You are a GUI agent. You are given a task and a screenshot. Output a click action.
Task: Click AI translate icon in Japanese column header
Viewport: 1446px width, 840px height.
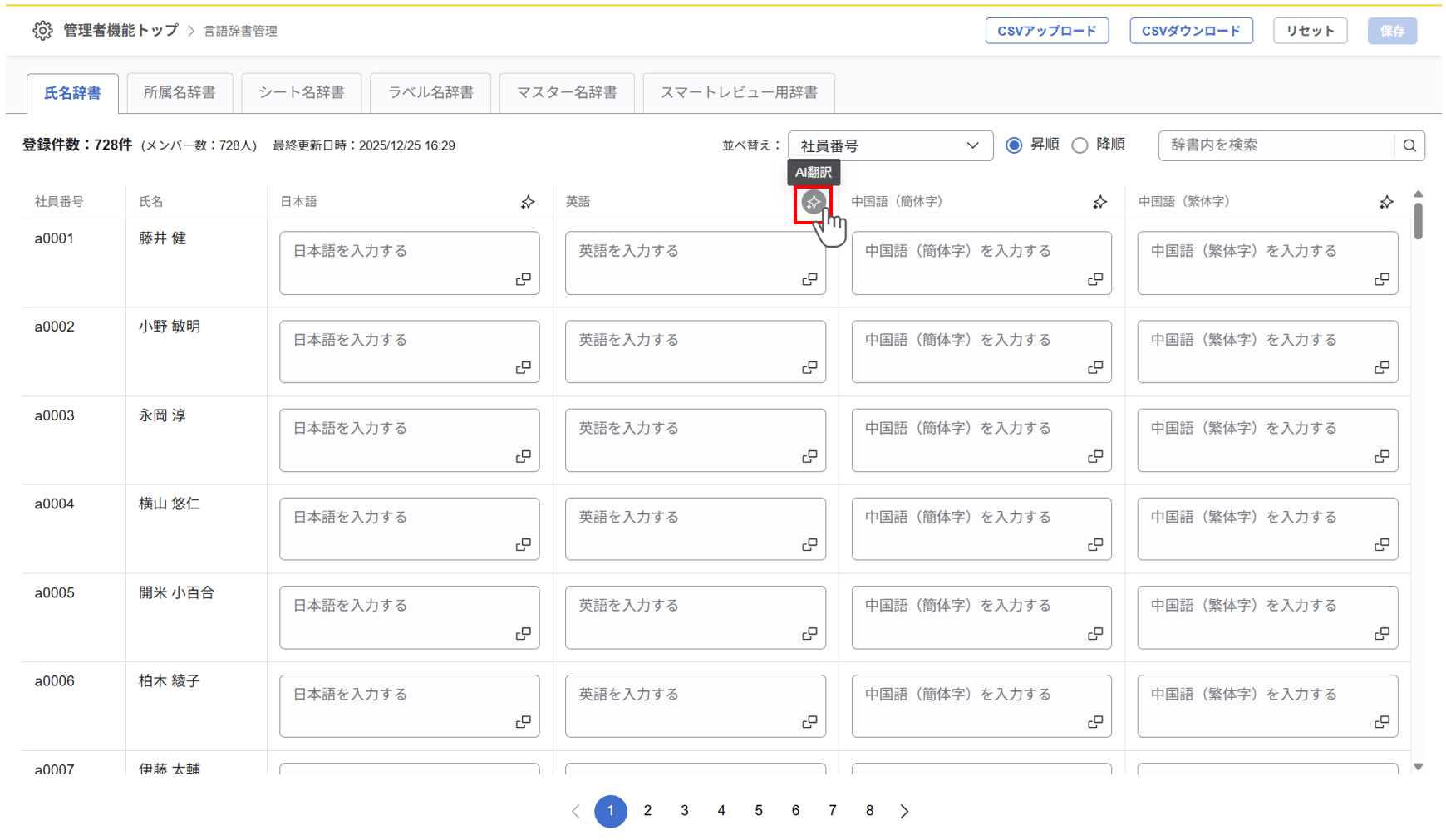[528, 202]
